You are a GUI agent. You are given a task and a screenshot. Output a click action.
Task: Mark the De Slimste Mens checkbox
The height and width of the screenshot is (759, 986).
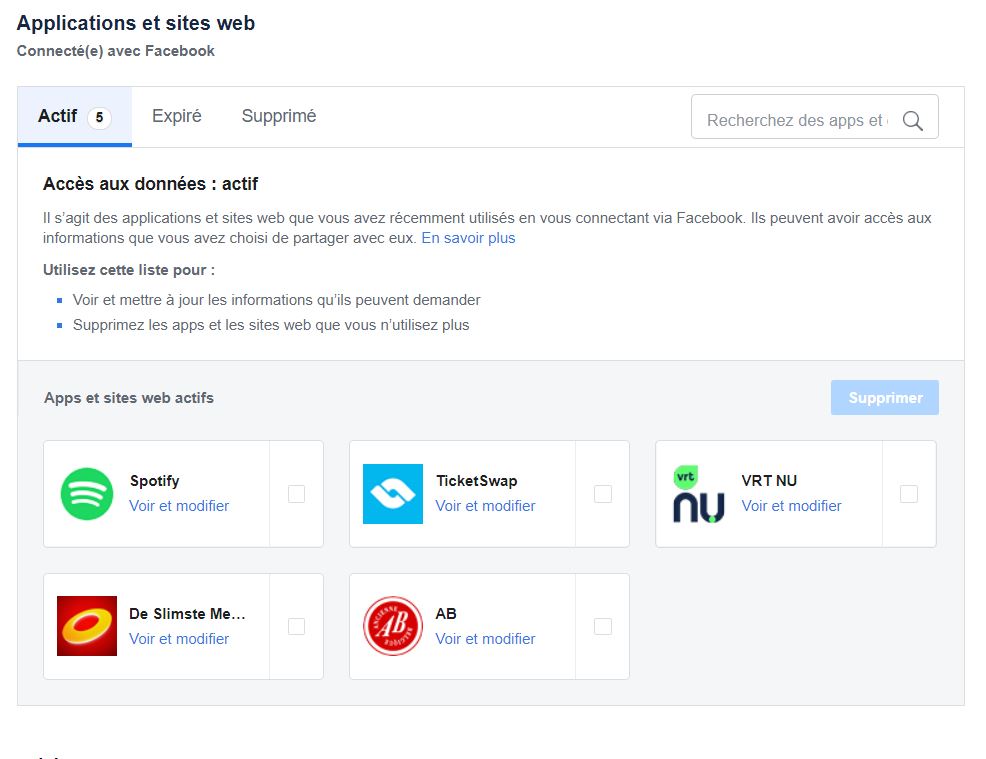coord(296,626)
